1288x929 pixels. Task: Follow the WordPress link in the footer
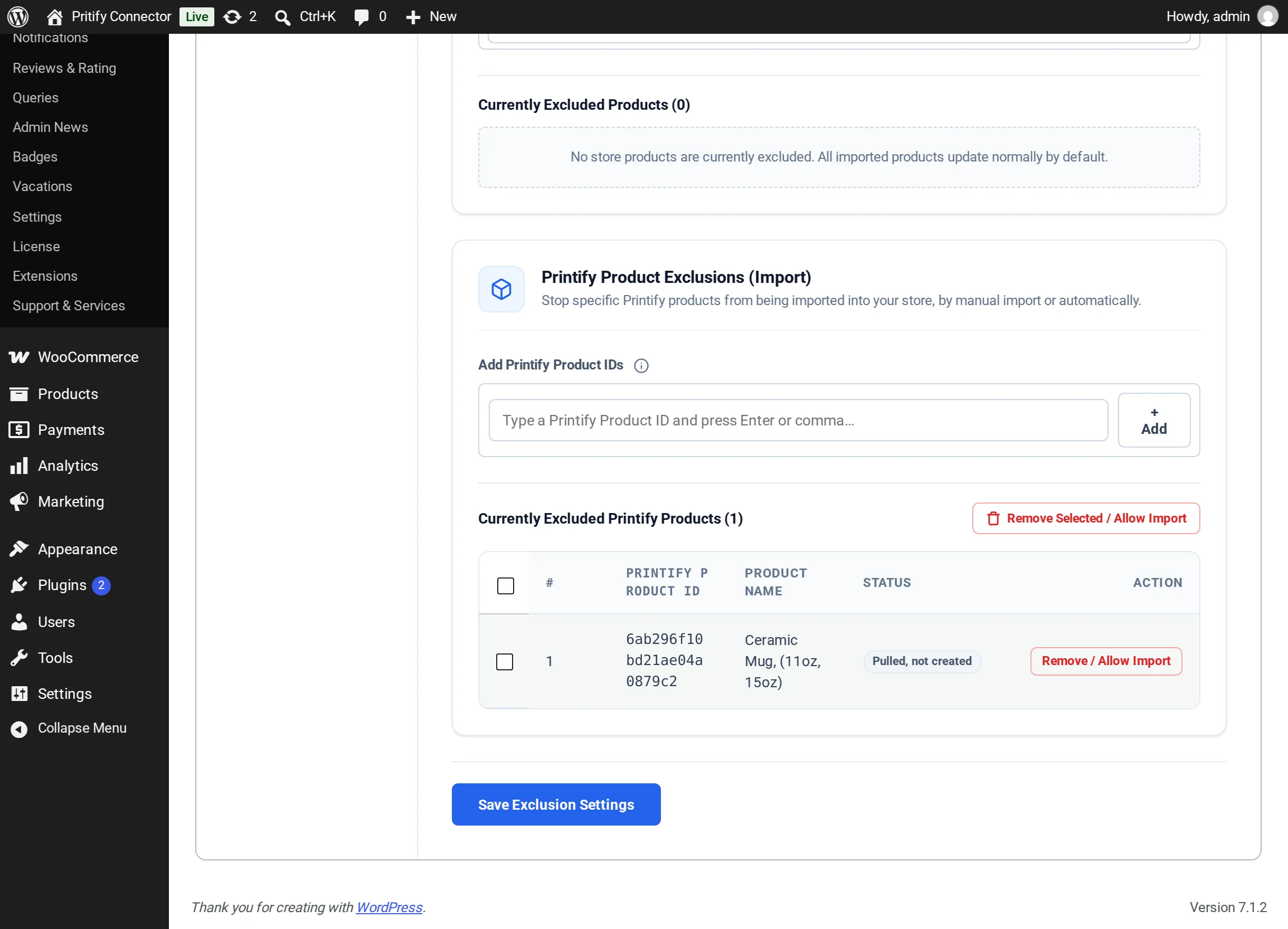[389, 907]
